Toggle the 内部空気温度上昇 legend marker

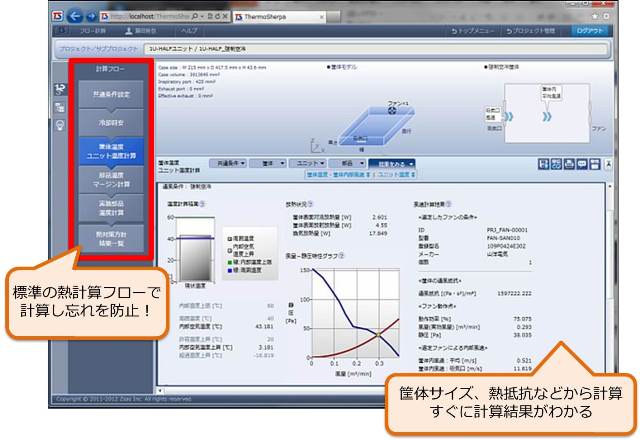230,250
